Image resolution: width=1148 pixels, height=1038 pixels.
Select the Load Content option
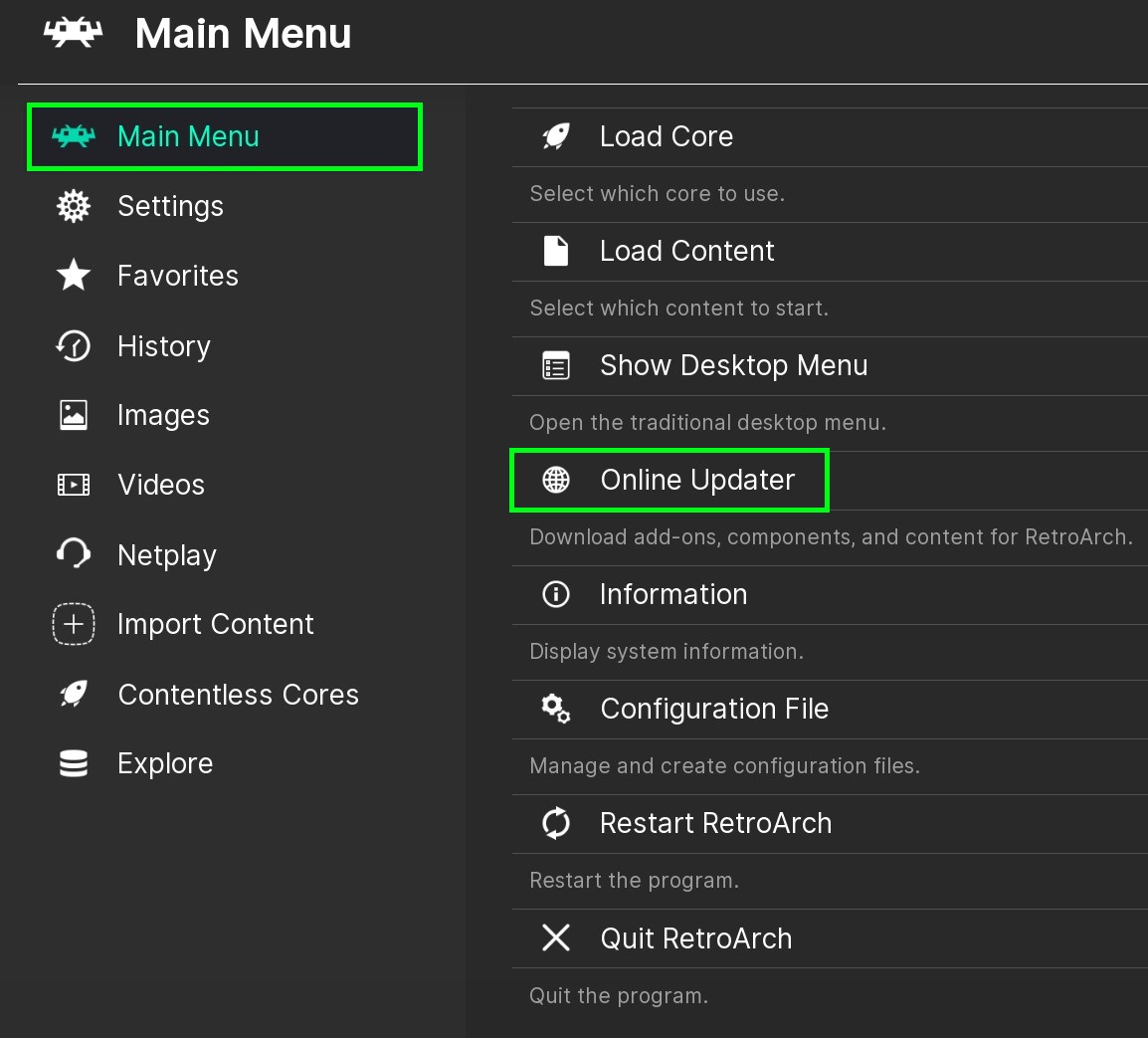point(686,251)
